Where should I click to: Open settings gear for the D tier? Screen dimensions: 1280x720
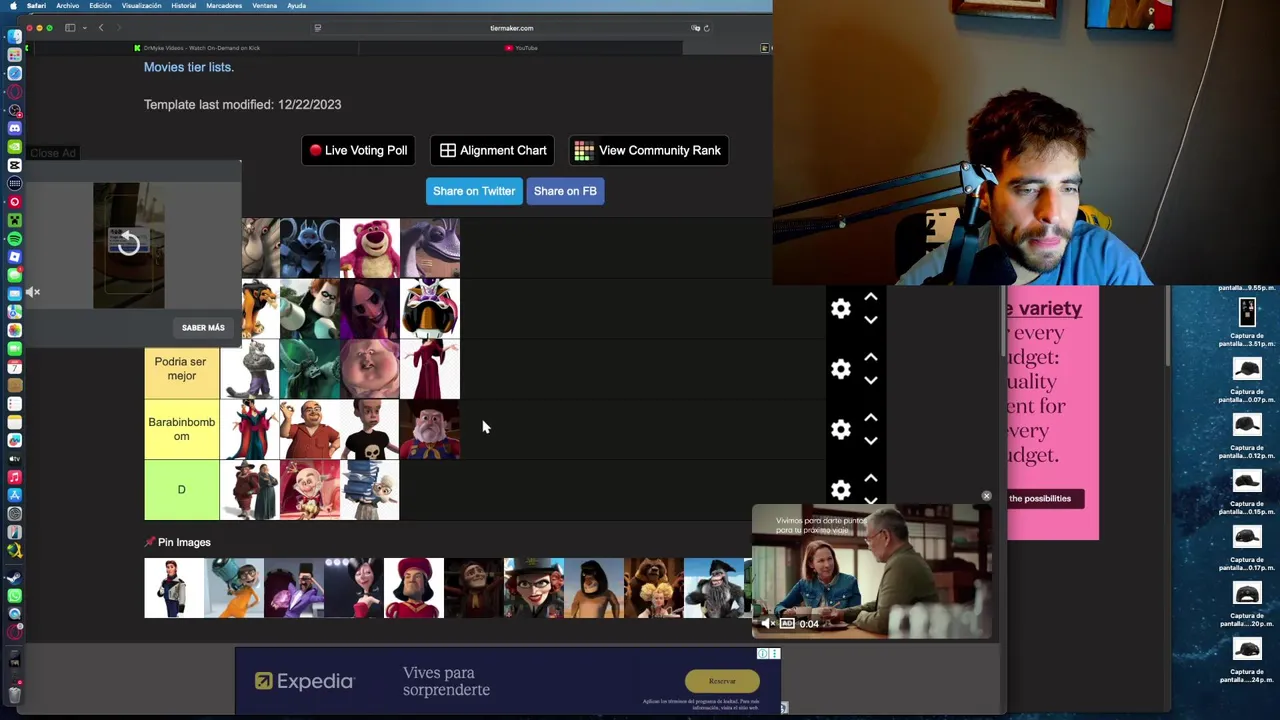click(x=841, y=489)
